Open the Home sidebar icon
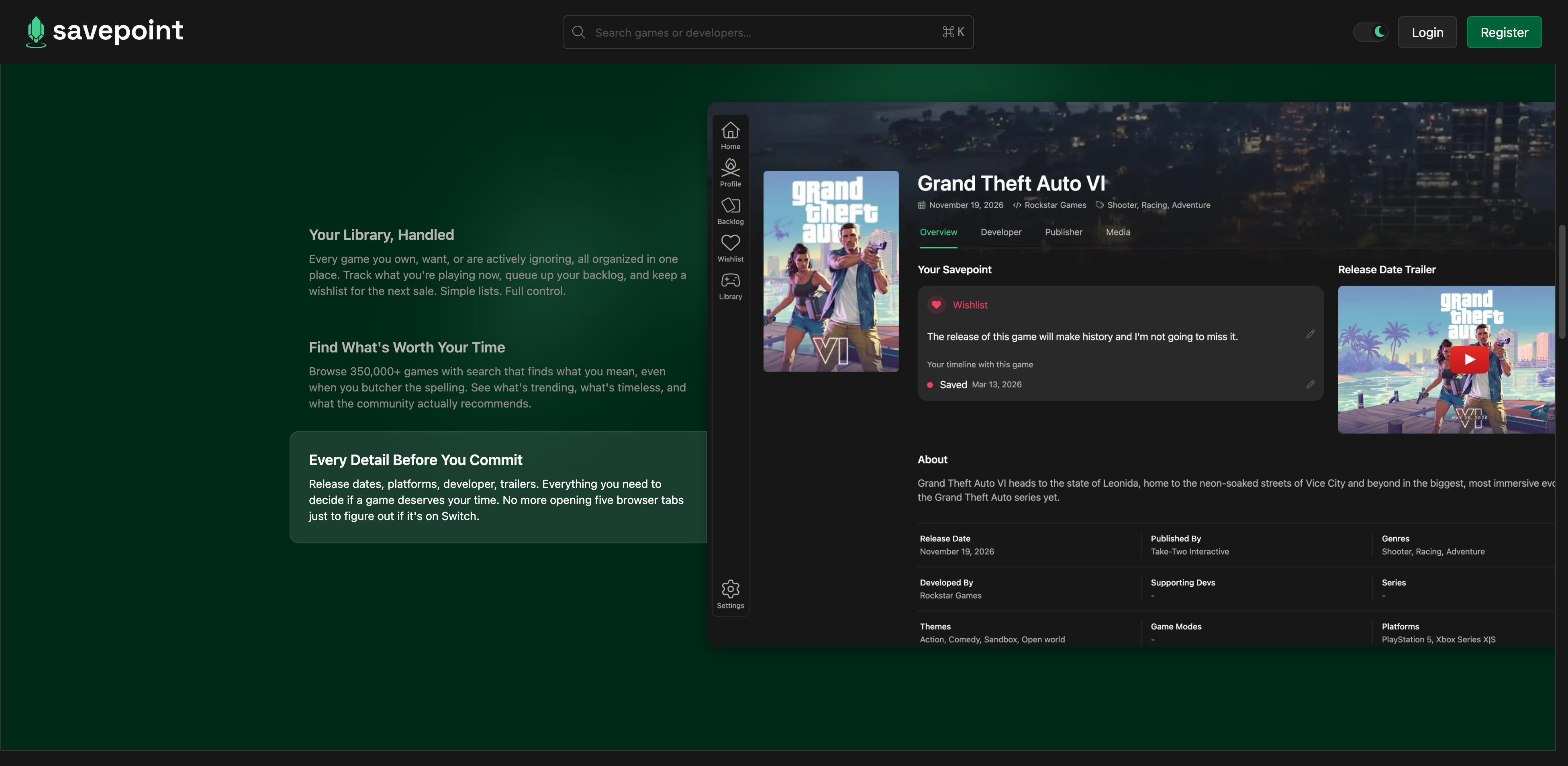This screenshot has width=1568, height=766. tap(731, 135)
